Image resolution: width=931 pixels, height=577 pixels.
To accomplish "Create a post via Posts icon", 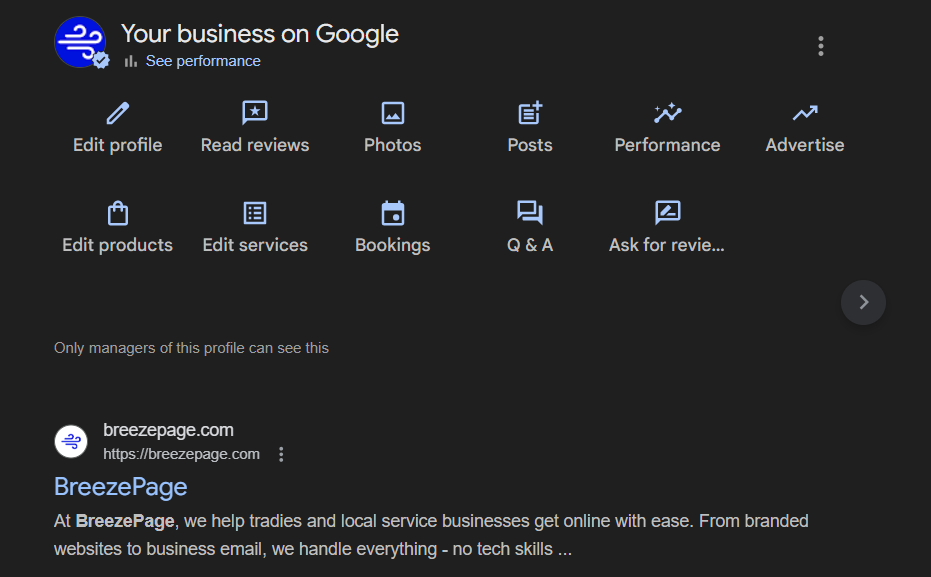I will 530,113.
